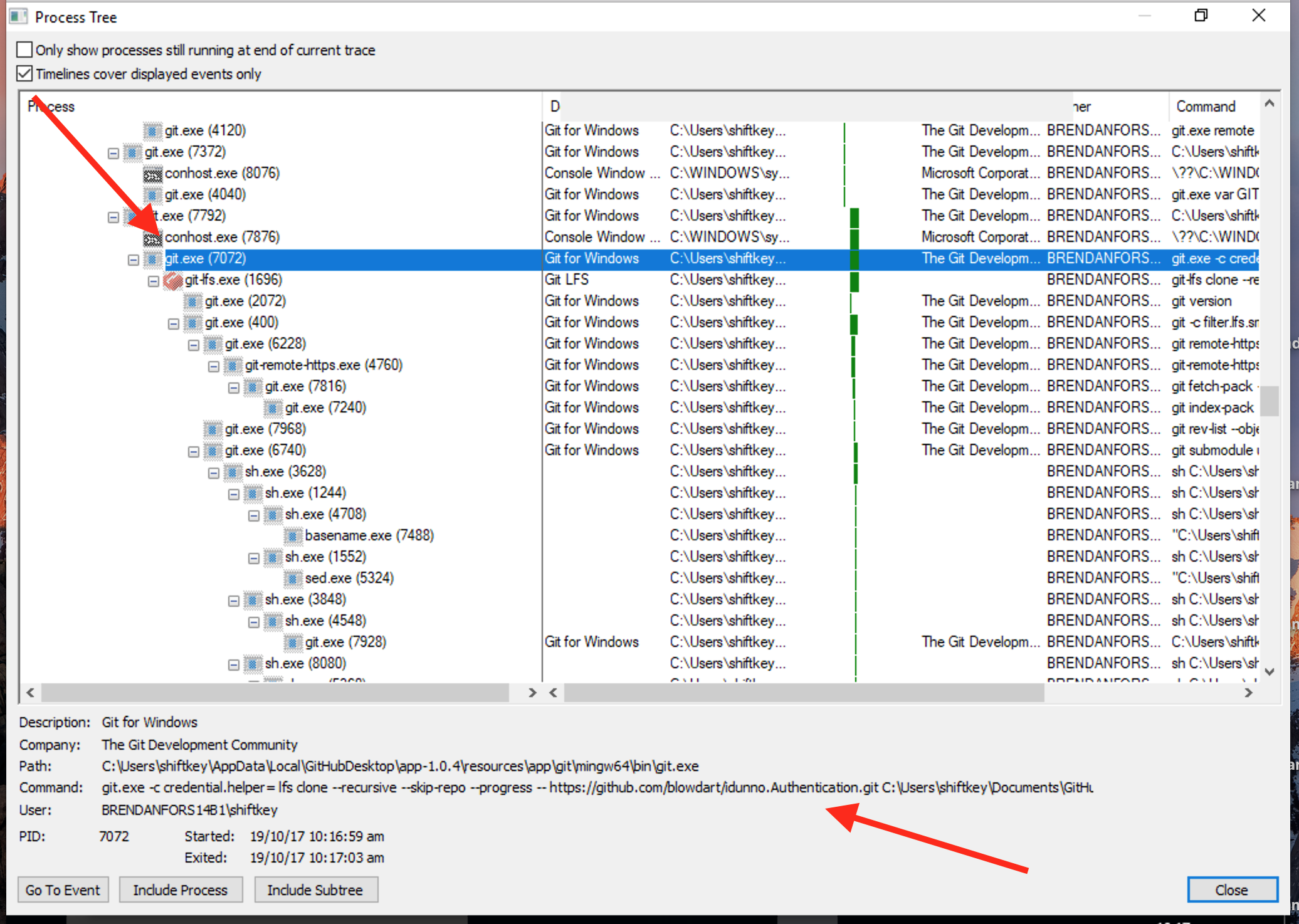
Task: Click the git.exe (4120) process icon
Action: [152, 130]
